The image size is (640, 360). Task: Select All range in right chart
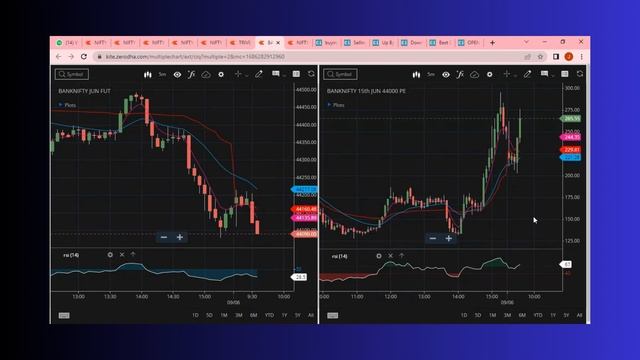(579, 315)
